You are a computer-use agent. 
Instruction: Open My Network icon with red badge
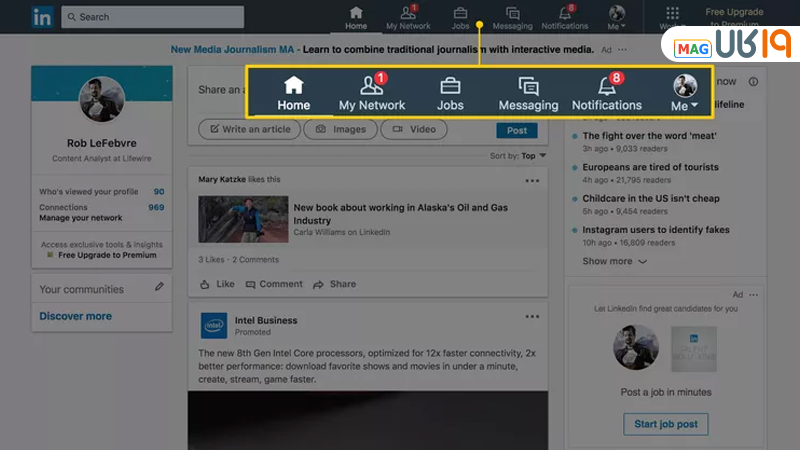pyautogui.click(x=372, y=85)
